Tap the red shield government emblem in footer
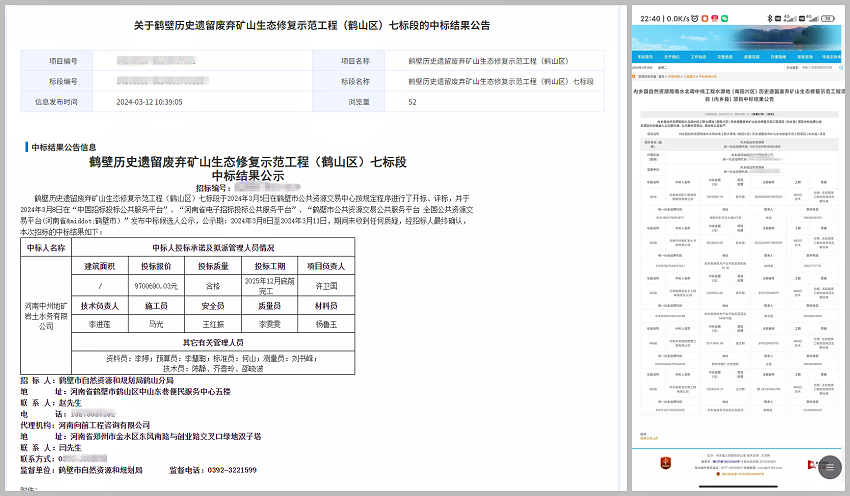 coord(666,463)
